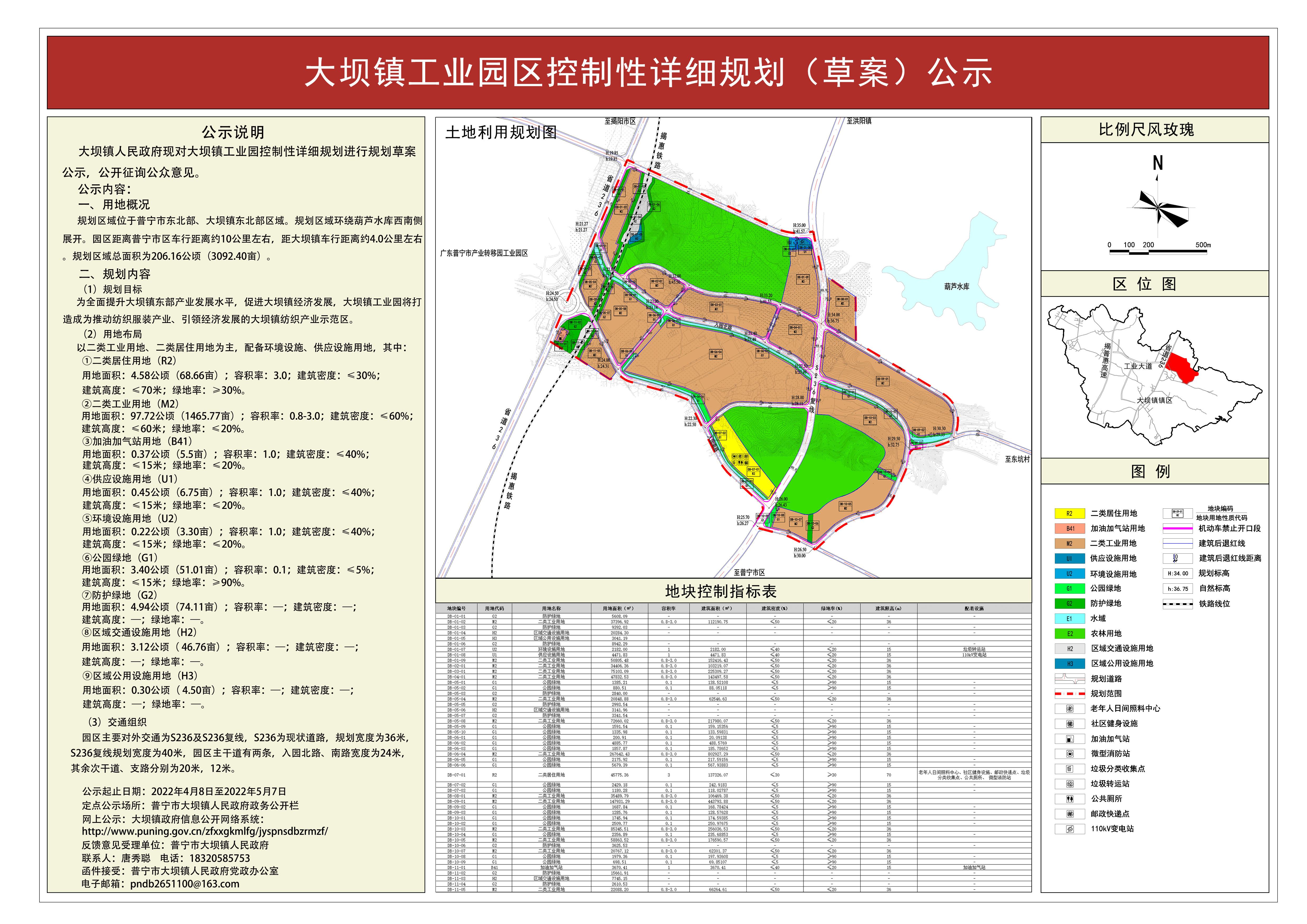Image resolution: width=1307 pixels, height=924 pixels.
Task: Click the public toilet legend icon
Action: tap(1070, 799)
